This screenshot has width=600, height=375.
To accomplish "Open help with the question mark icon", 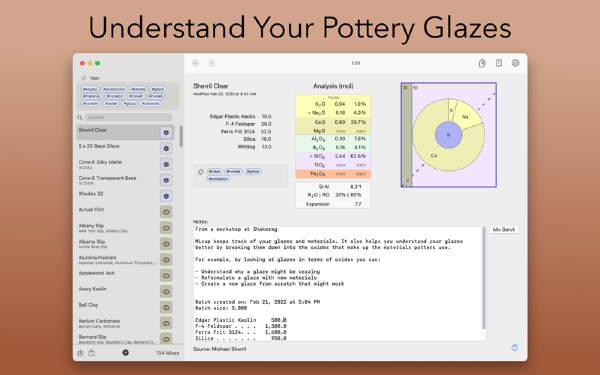I will point(515,347).
